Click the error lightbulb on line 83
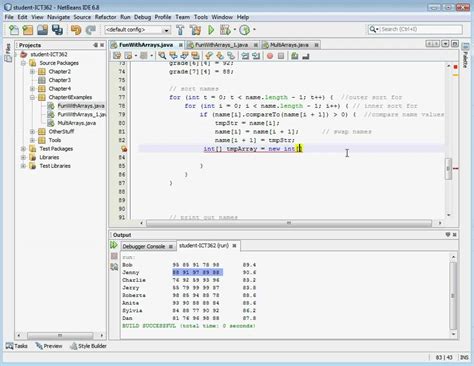Image resolution: width=474 pixels, height=366 pixels. (124, 149)
